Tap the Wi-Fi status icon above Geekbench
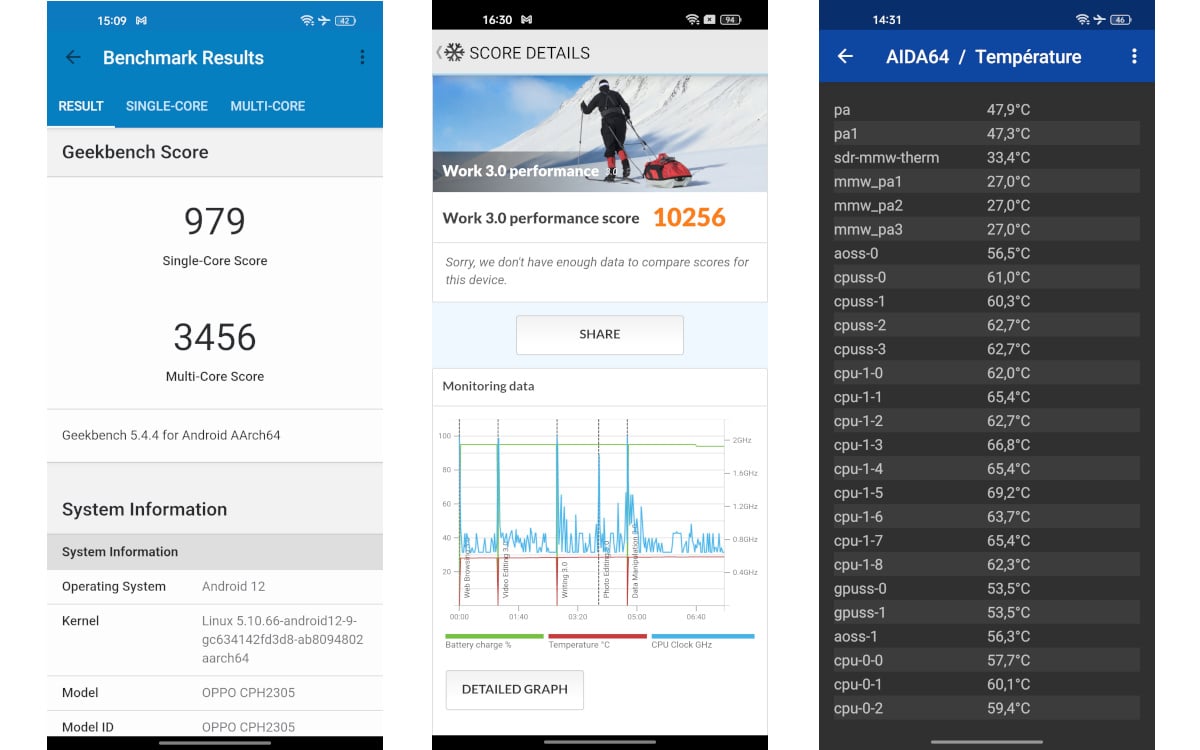 (306, 20)
